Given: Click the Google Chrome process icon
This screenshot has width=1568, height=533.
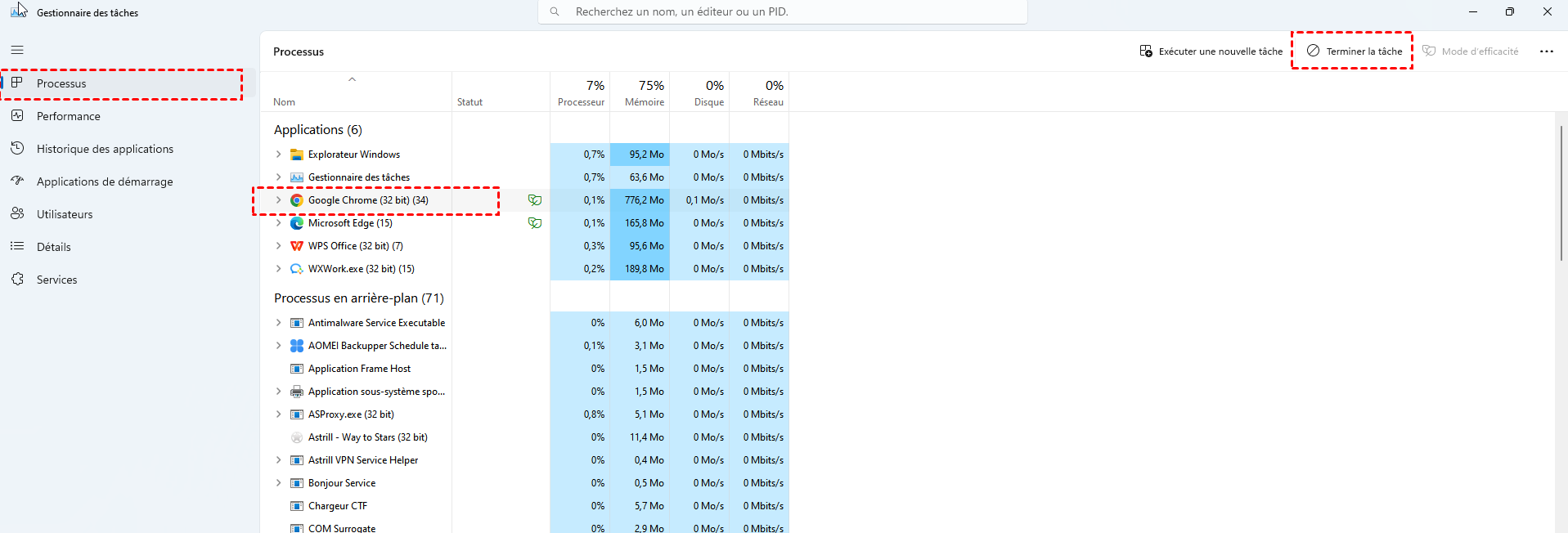Looking at the screenshot, I should click(x=297, y=200).
